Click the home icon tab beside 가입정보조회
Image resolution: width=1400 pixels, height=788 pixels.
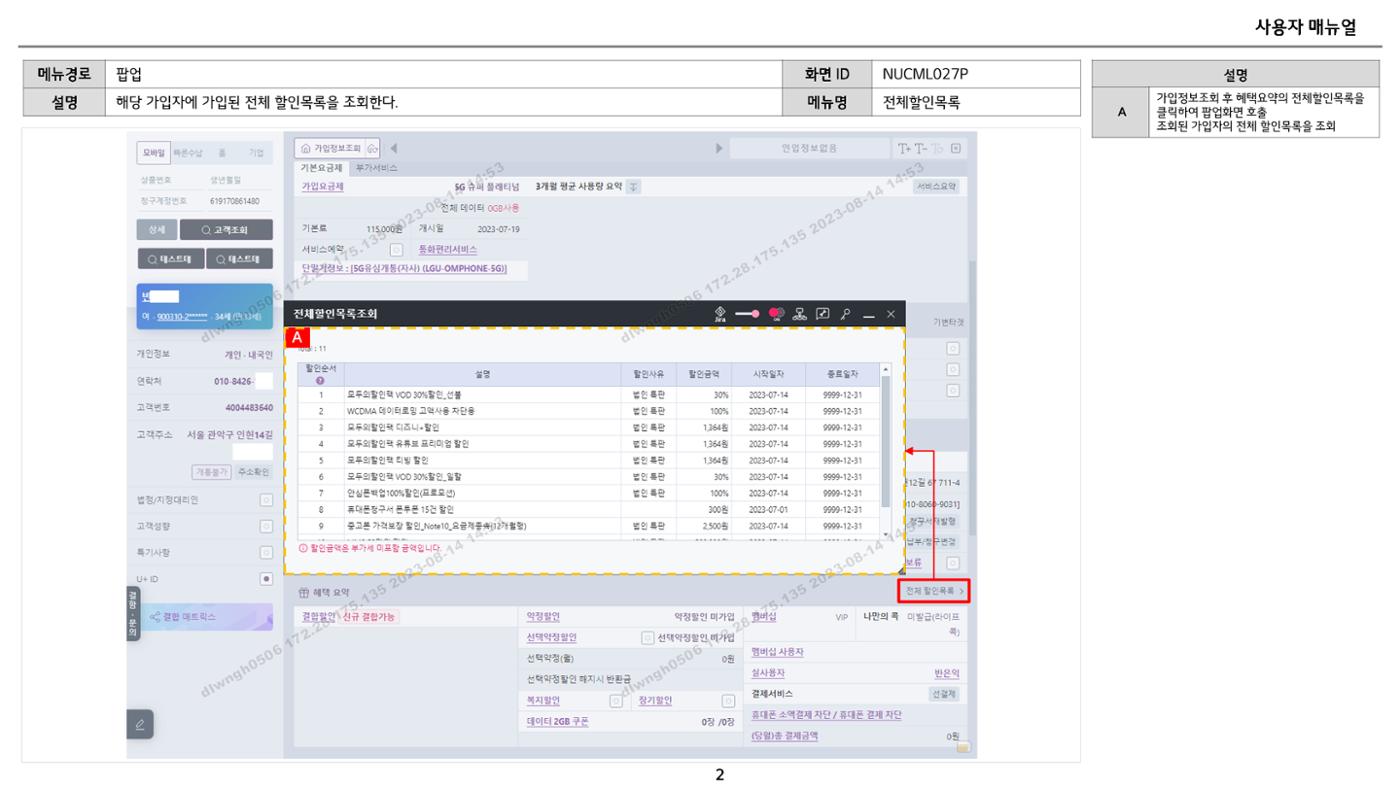click(x=373, y=148)
